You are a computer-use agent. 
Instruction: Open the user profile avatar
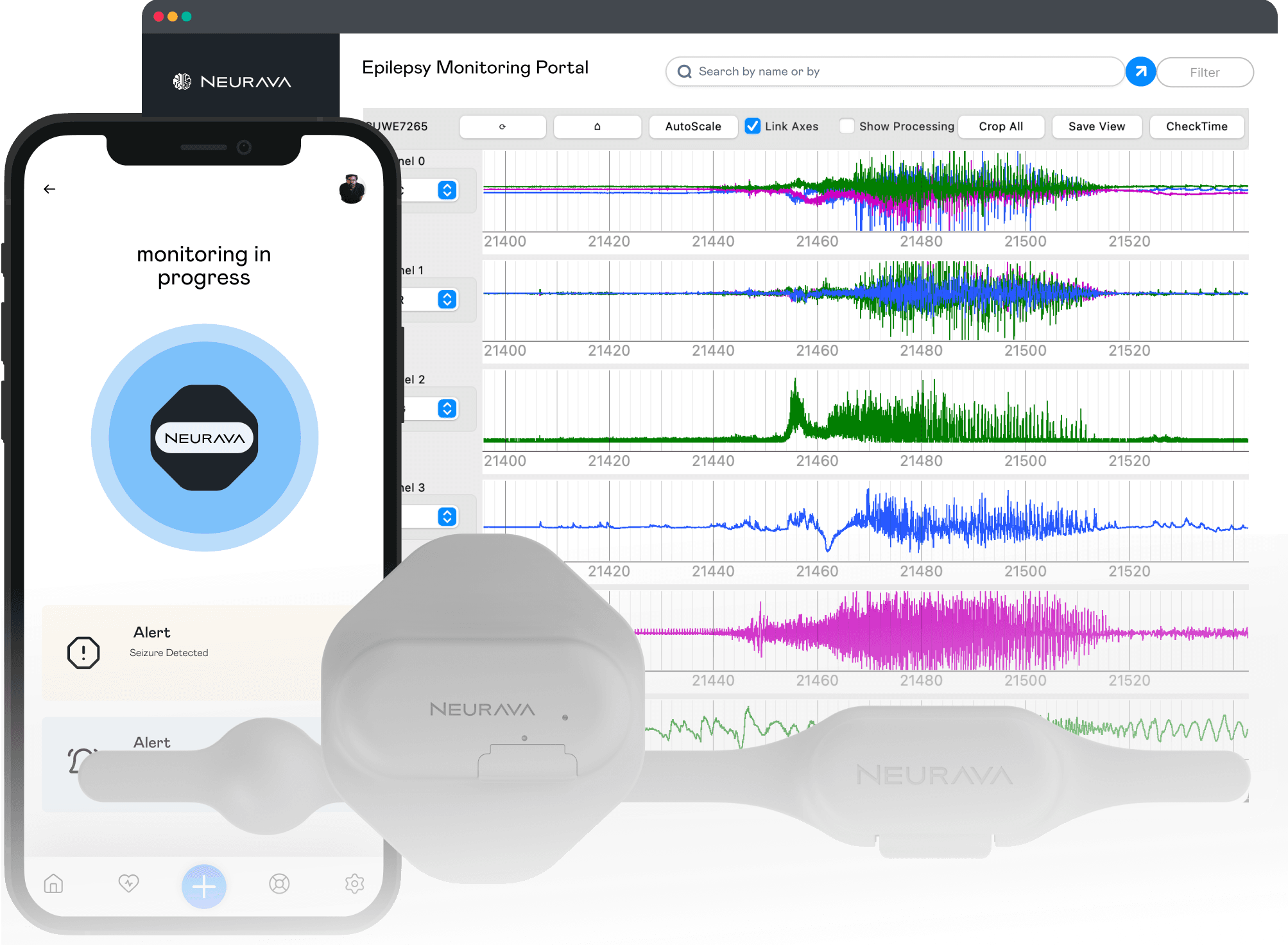(352, 189)
